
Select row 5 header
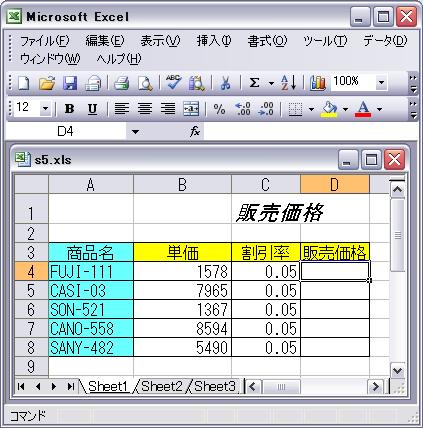(x=31, y=291)
